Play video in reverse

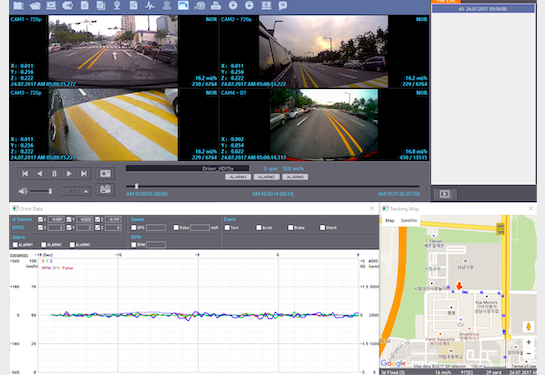(40, 173)
